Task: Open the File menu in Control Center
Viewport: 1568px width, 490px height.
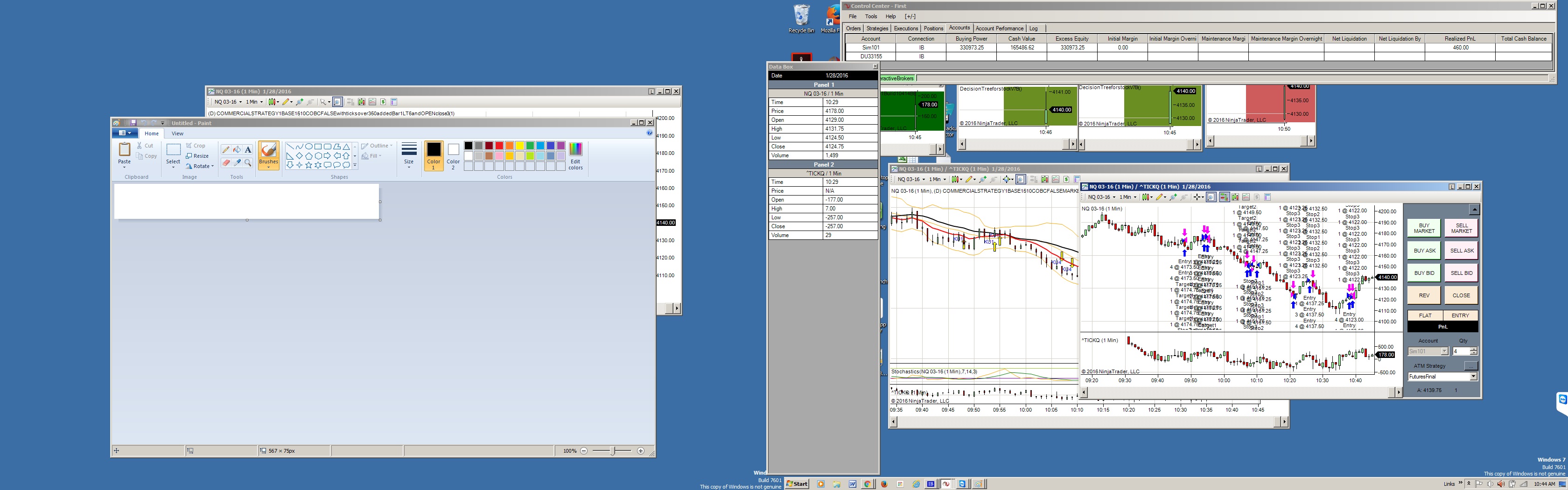Action: point(853,16)
